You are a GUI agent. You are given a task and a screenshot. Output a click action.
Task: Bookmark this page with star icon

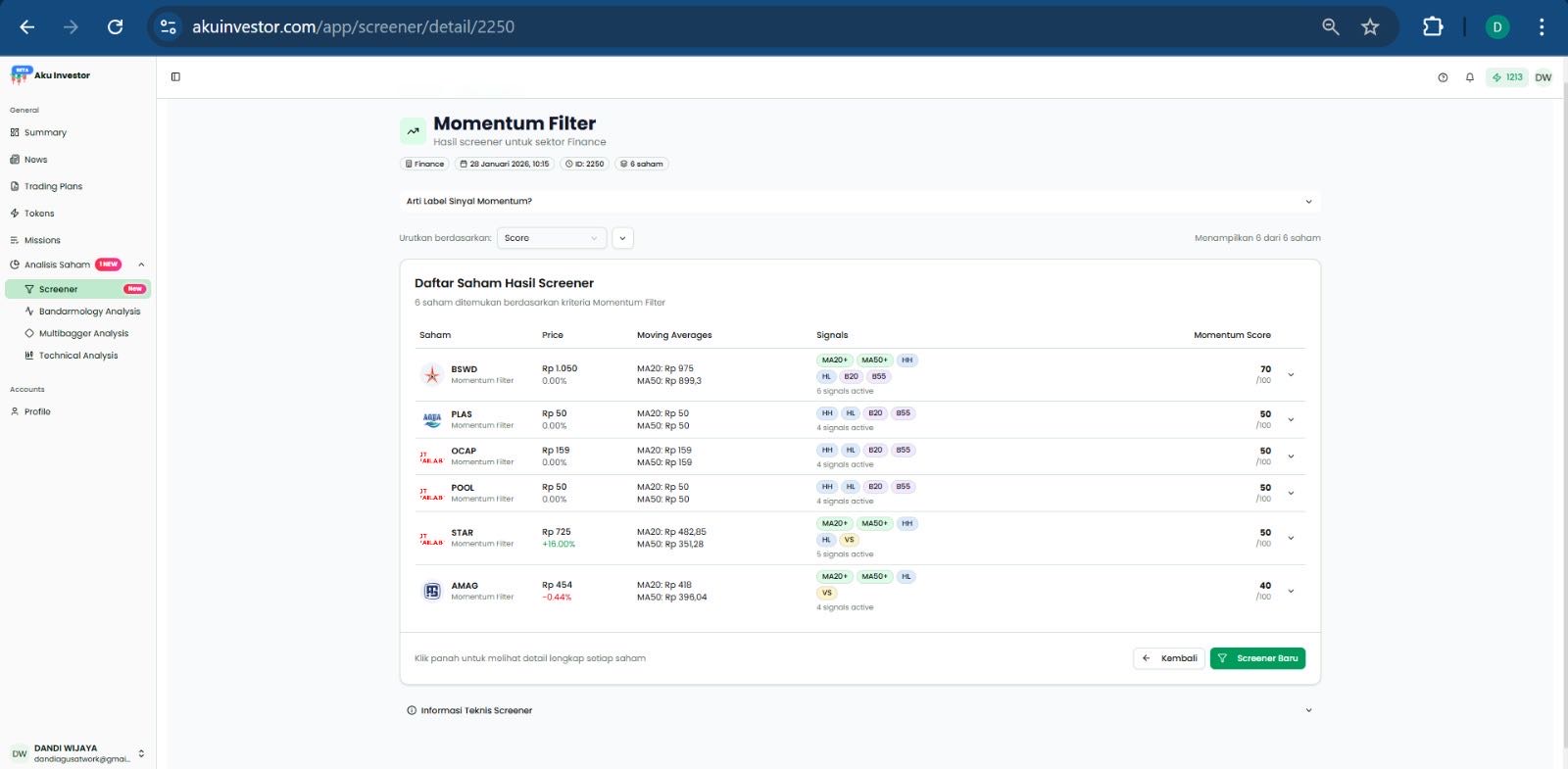(x=1370, y=27)
